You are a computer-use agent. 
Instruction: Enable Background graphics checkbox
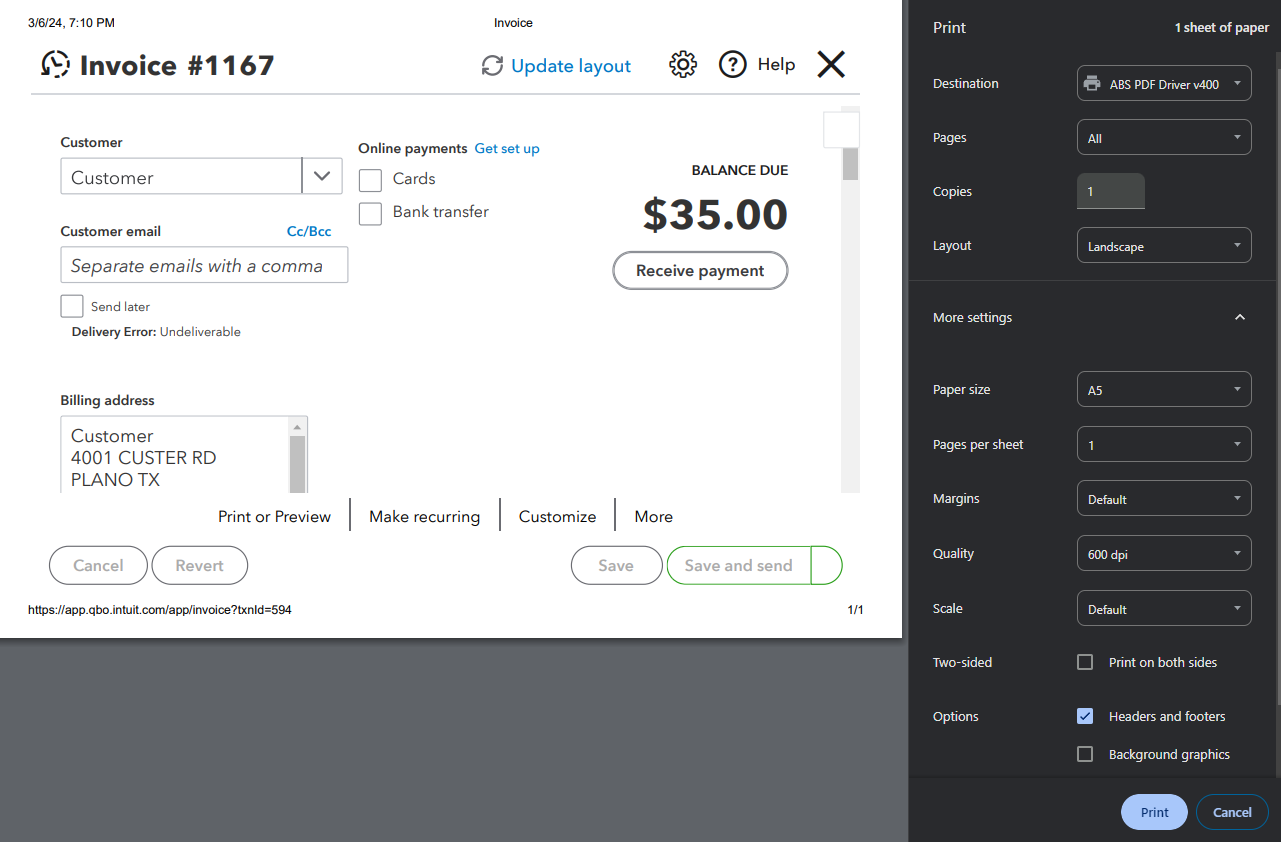(x=1085, y=754)
